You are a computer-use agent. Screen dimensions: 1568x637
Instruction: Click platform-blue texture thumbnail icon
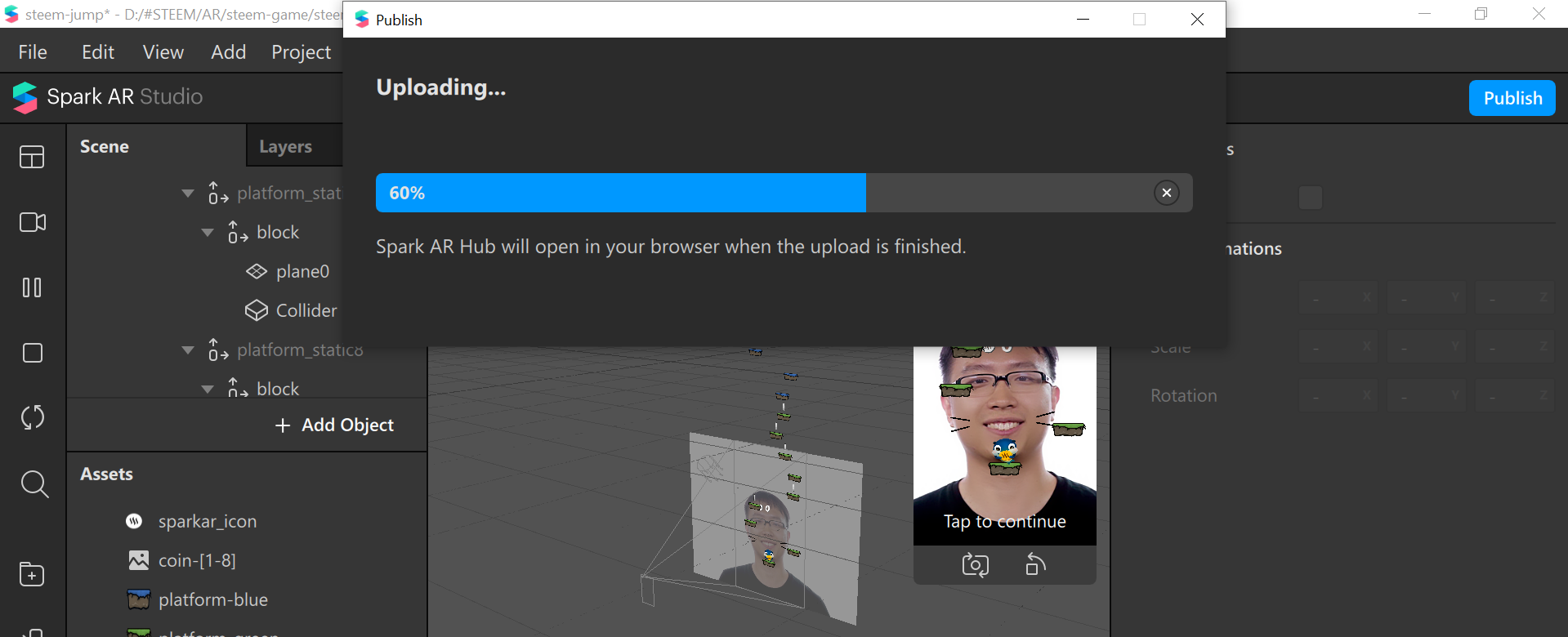click(139, 599)
